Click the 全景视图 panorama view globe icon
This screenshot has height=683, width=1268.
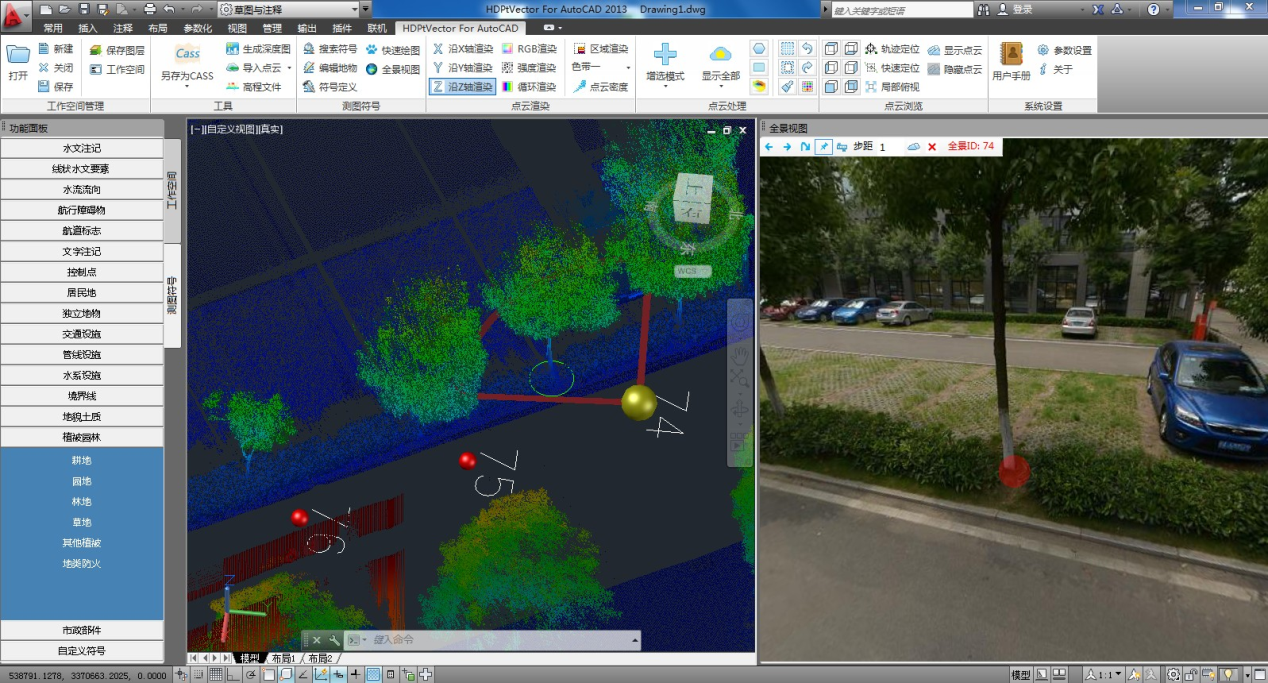(x=372, y=69)
